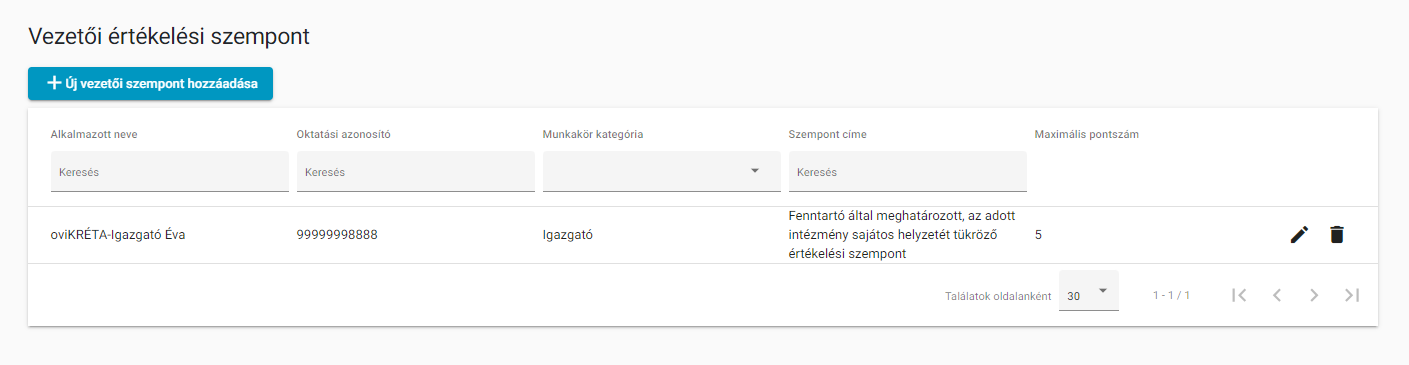The image size is (1409, 365).
Task: Jump to first page of results
Action: [x=1239, y=295]
